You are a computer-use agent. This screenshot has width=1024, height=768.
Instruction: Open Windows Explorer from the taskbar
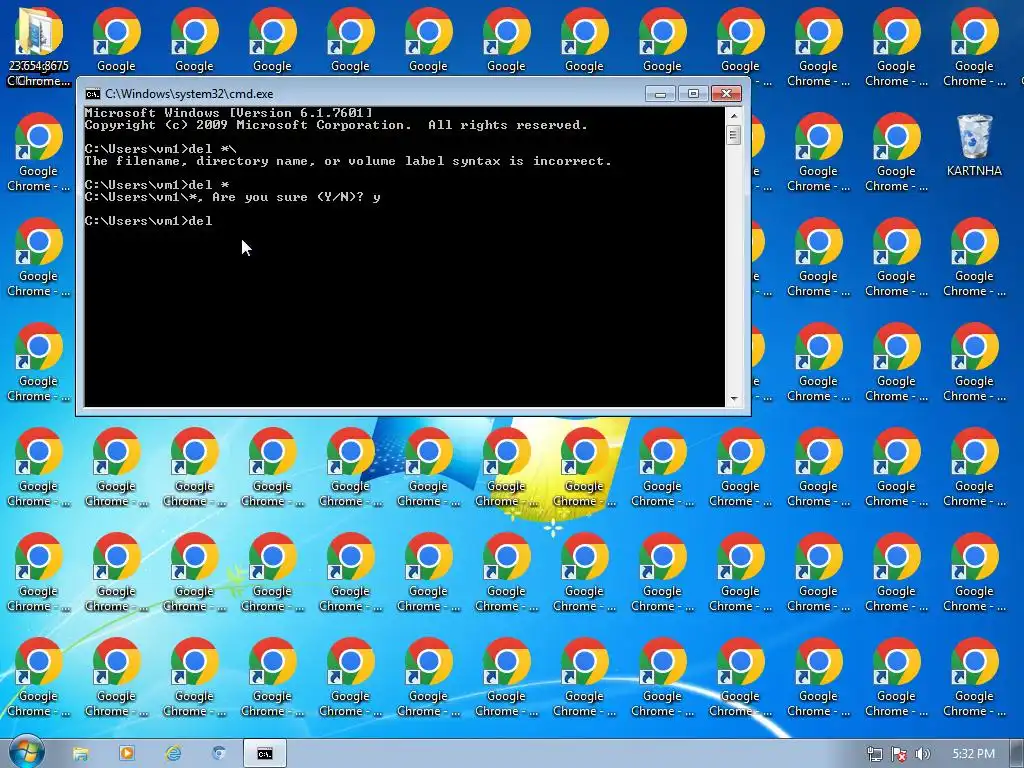[x=80, y=754]
